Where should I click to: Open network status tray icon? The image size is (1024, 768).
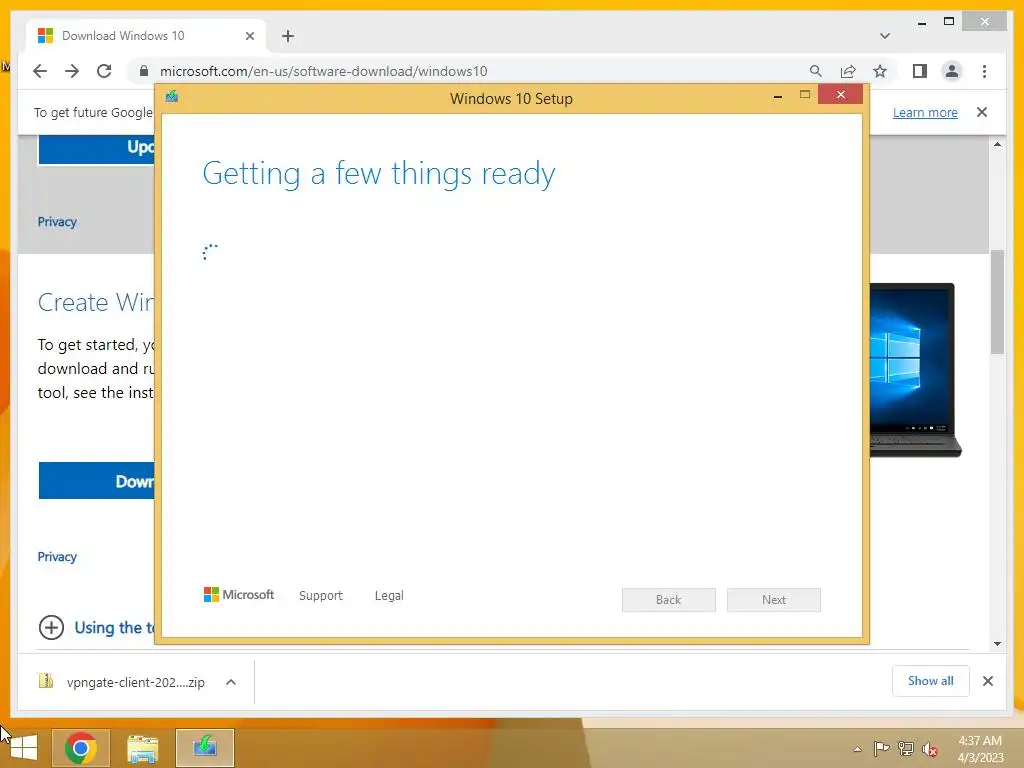(906, 749)
